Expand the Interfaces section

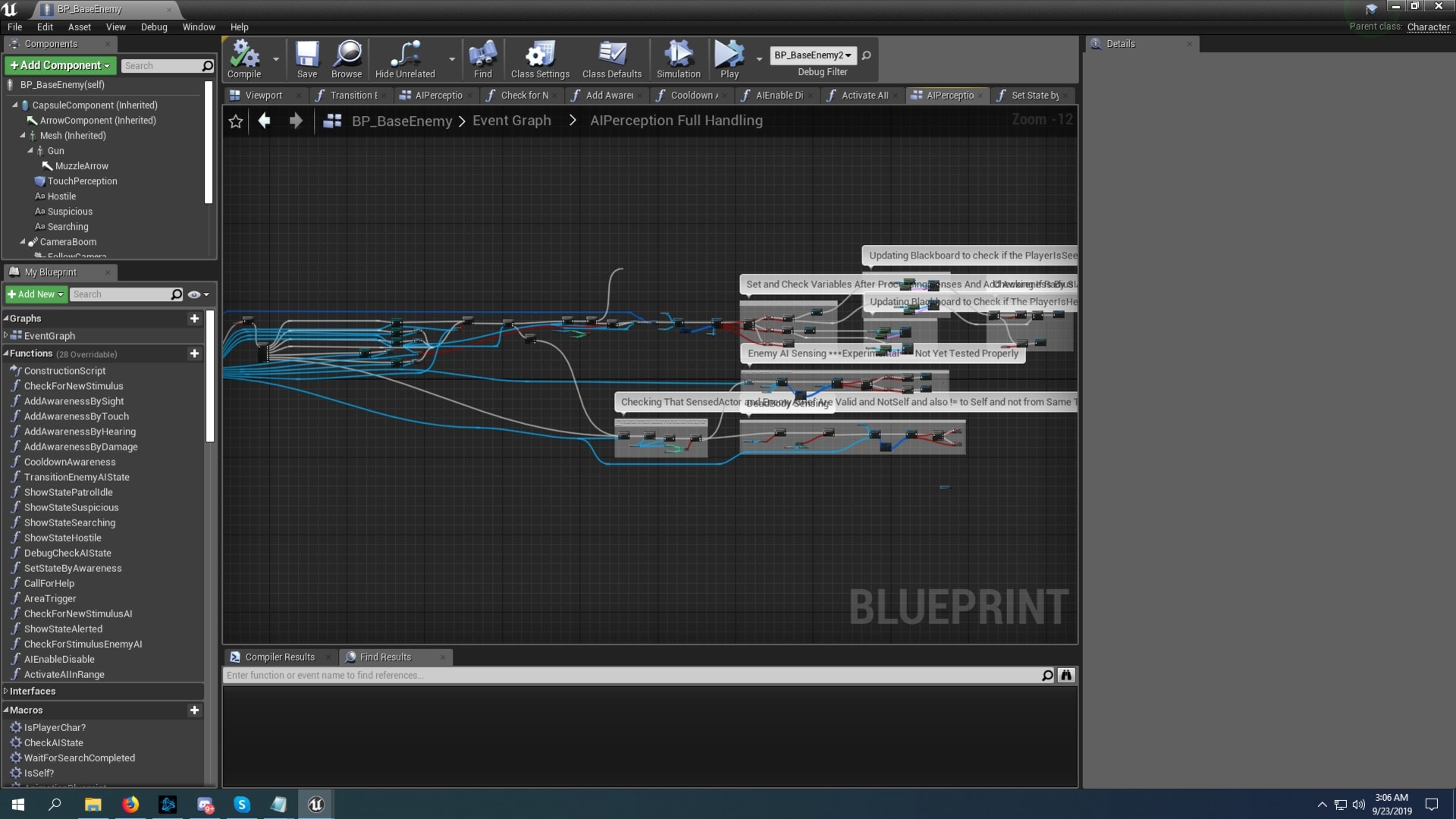[x=6, y=691]
